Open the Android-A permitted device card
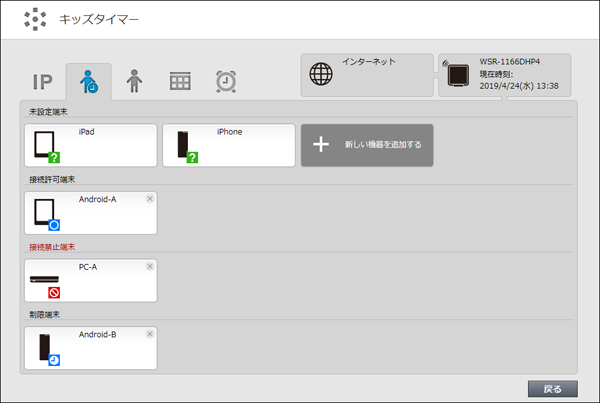600x403 pixels. click(91, 213)
